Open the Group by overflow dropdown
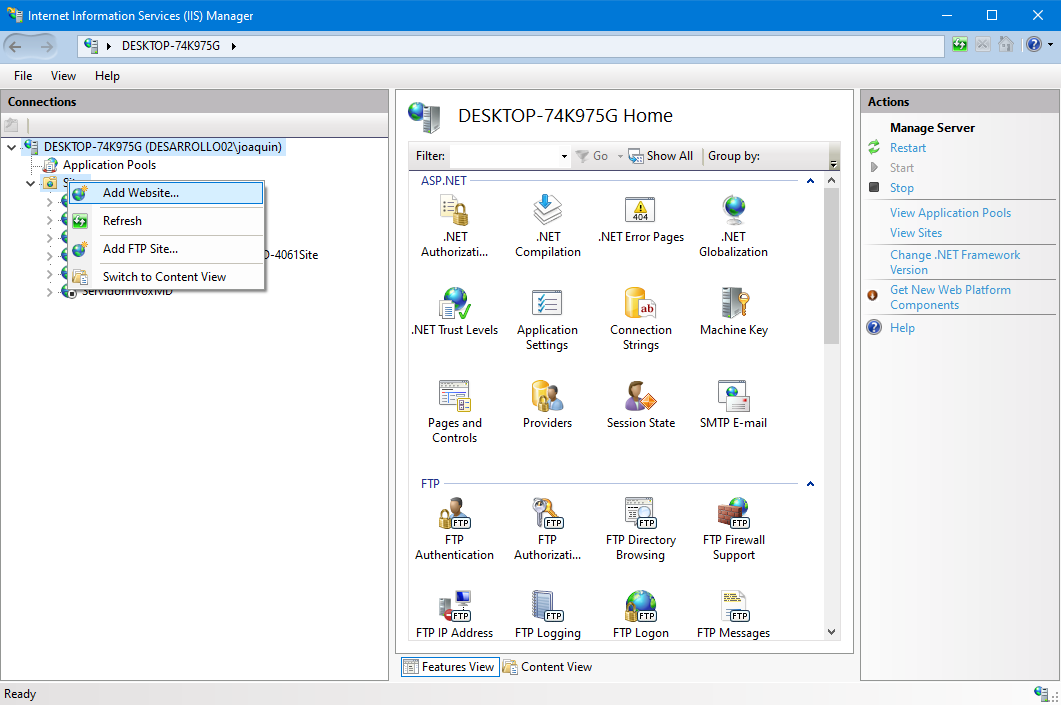The height and width of the screenshot is (705, 1061). [x=834, y=164]
